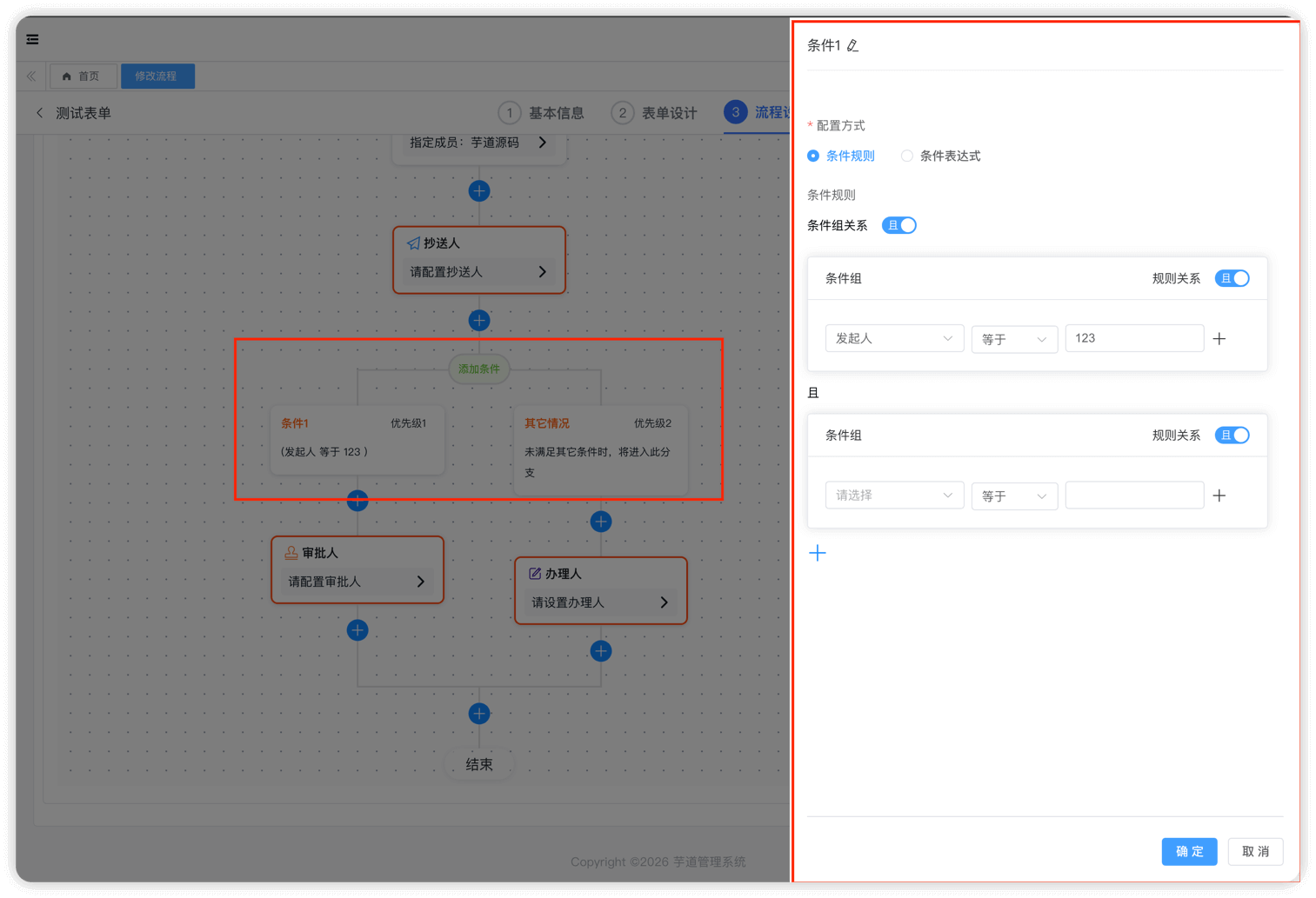The width and height of the screenshot is (1316, 898).
Task: Click the plus node above 结束
Action: pos(479,714)
